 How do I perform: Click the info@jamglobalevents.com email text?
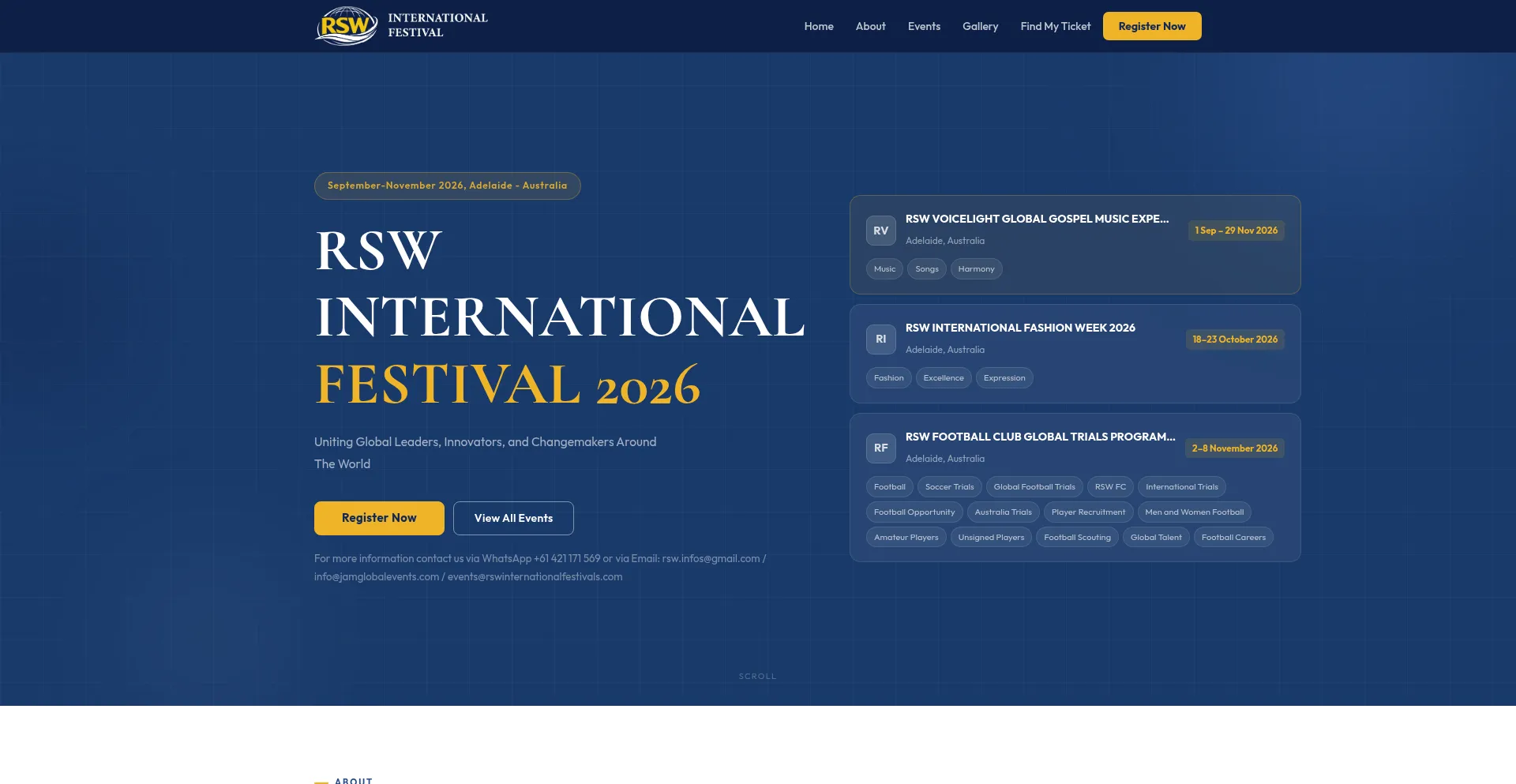coord(377,576)
